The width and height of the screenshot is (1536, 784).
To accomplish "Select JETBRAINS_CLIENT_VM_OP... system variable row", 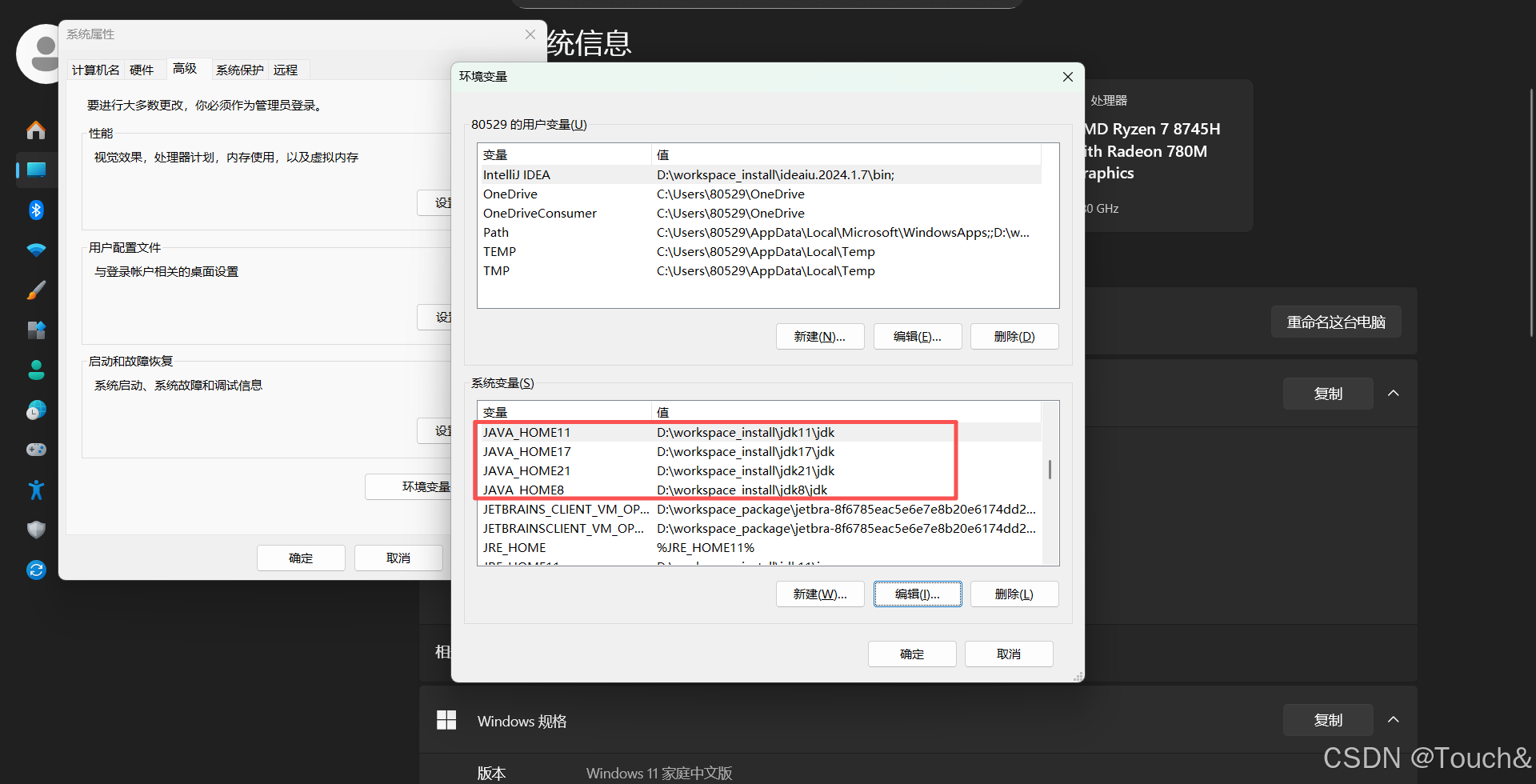I will tap(759, 510).
